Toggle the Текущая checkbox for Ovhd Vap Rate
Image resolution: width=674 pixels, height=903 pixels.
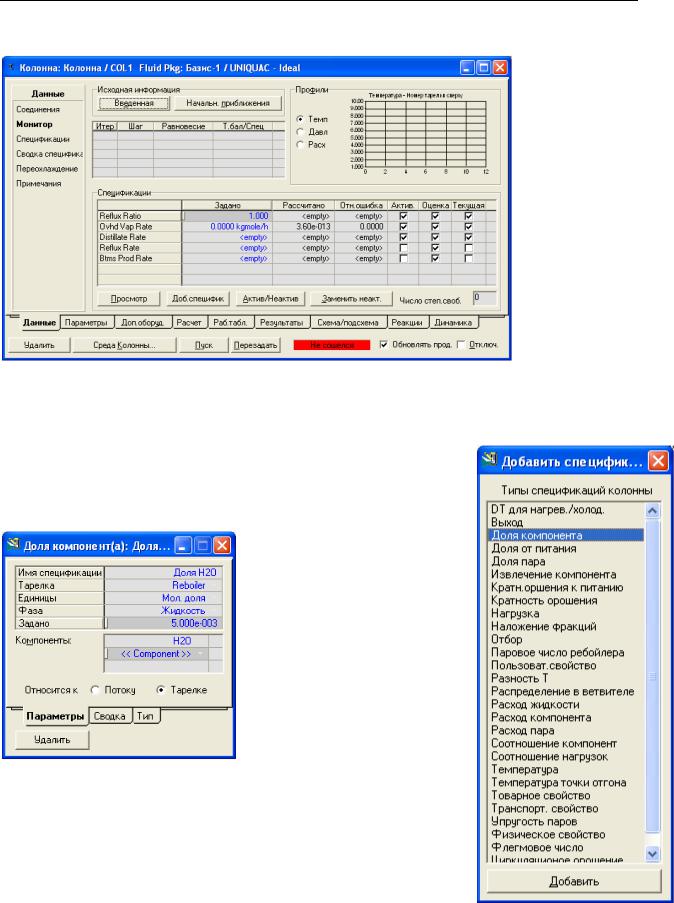(468, 227)
